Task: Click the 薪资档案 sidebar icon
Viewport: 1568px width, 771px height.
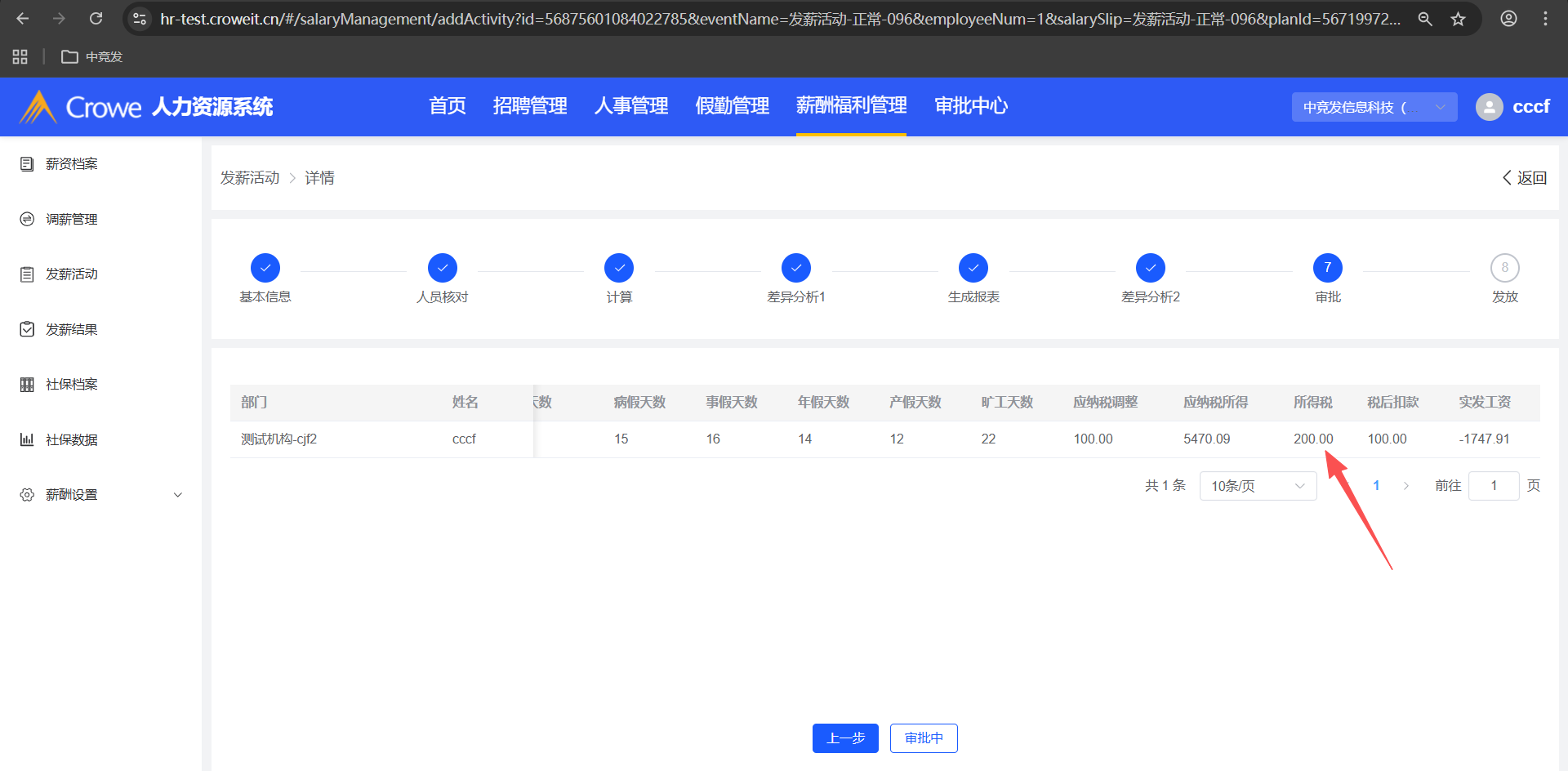Action: click(27, 164)
